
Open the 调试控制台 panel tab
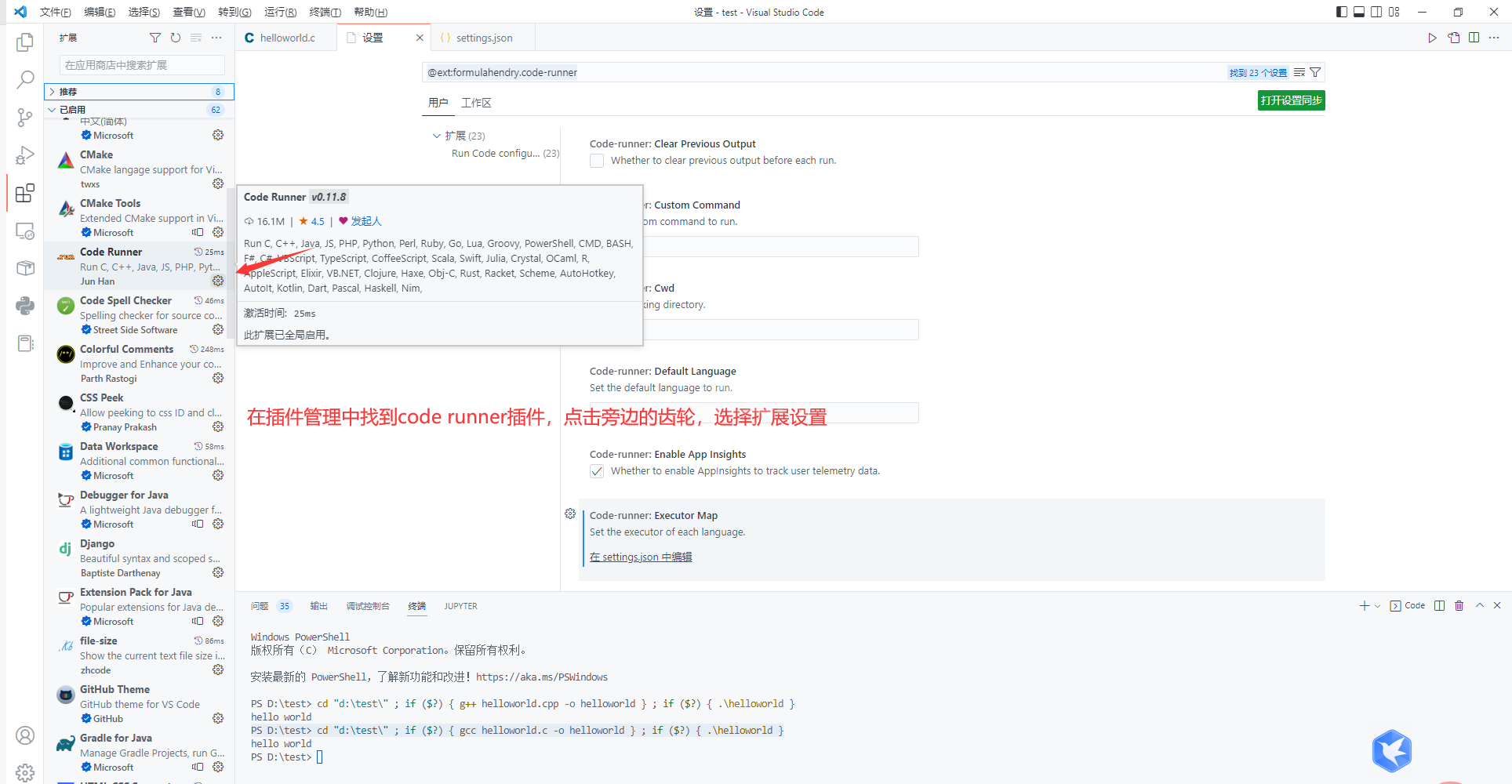[368, 606]
